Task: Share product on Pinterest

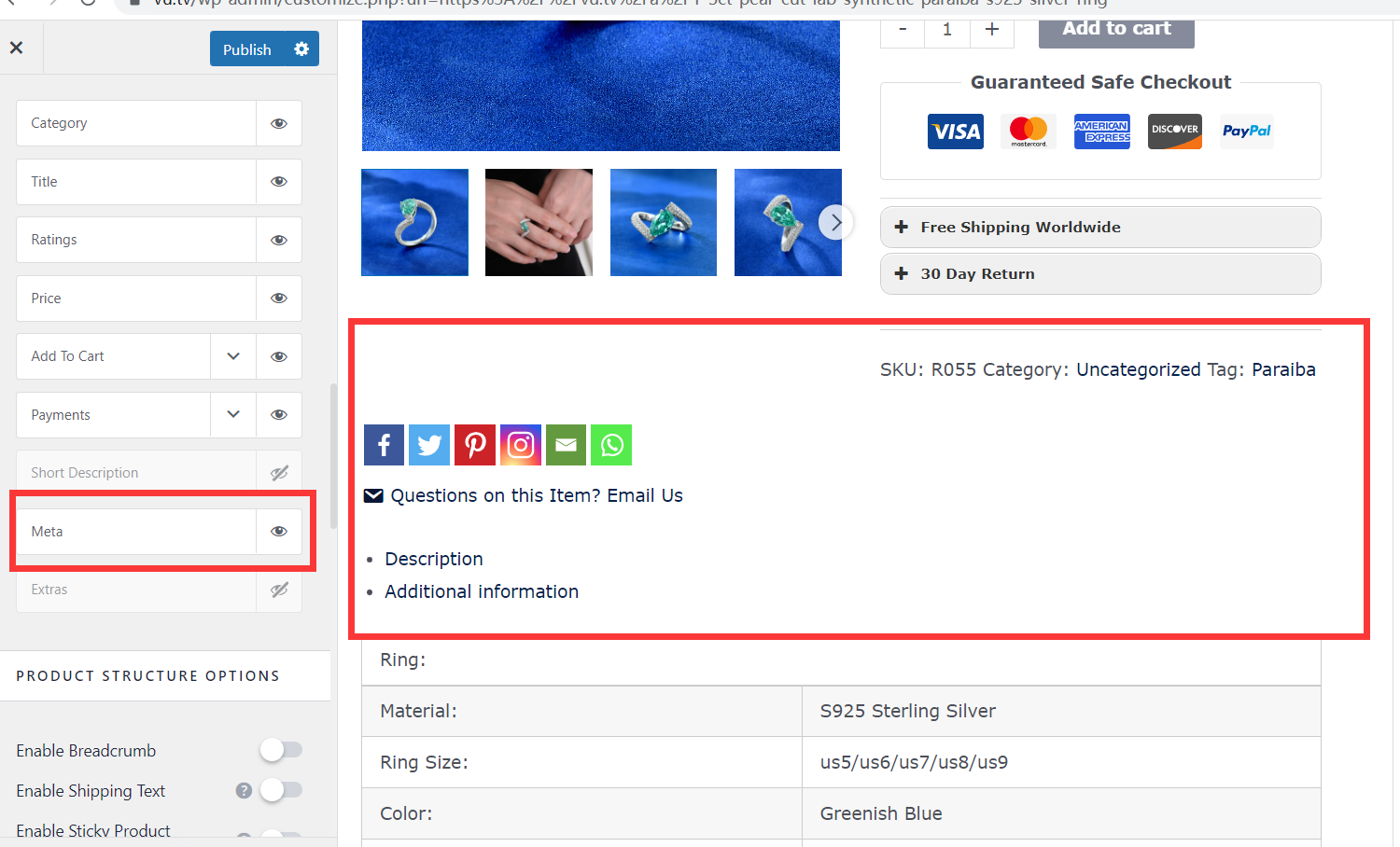Action: 475,445
